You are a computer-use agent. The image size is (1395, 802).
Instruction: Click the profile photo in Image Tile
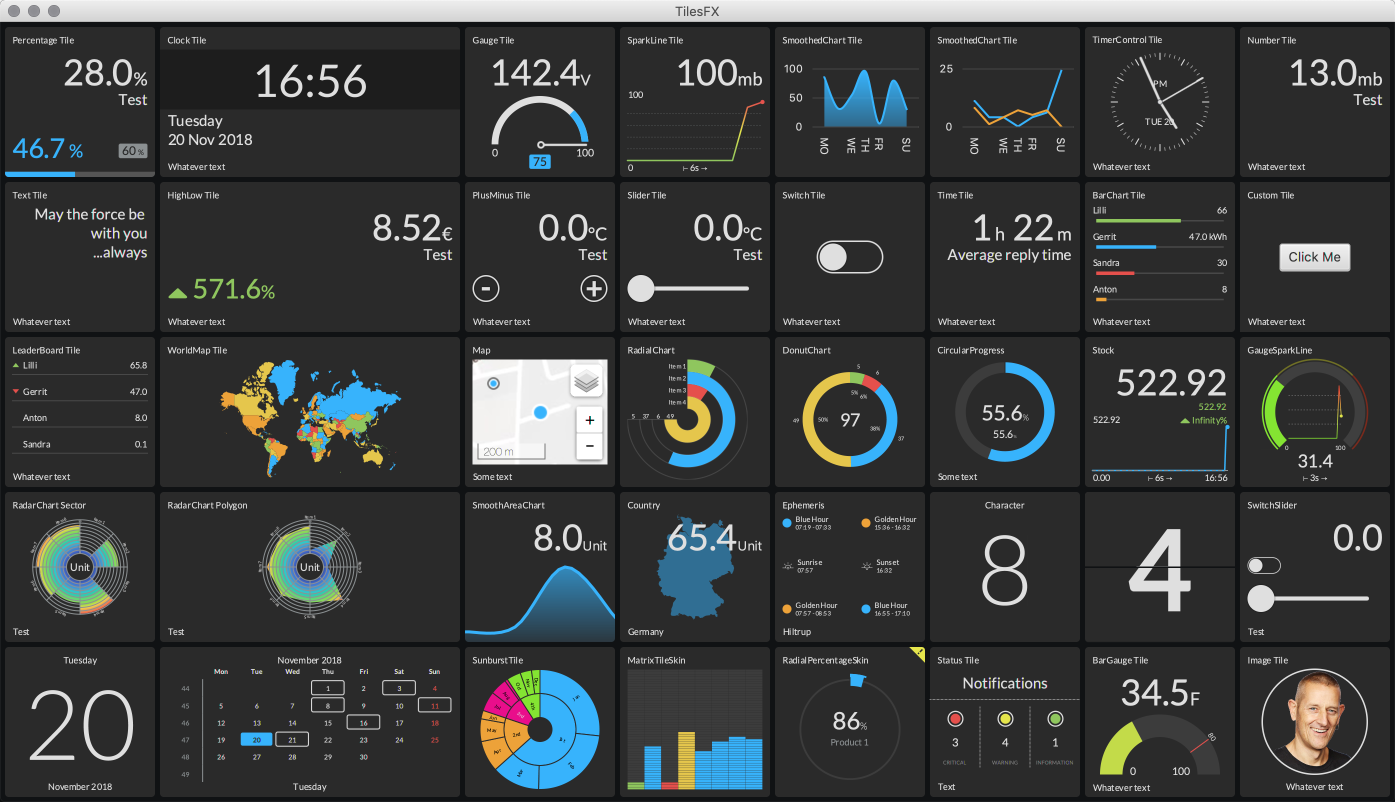coord(1314,722)
